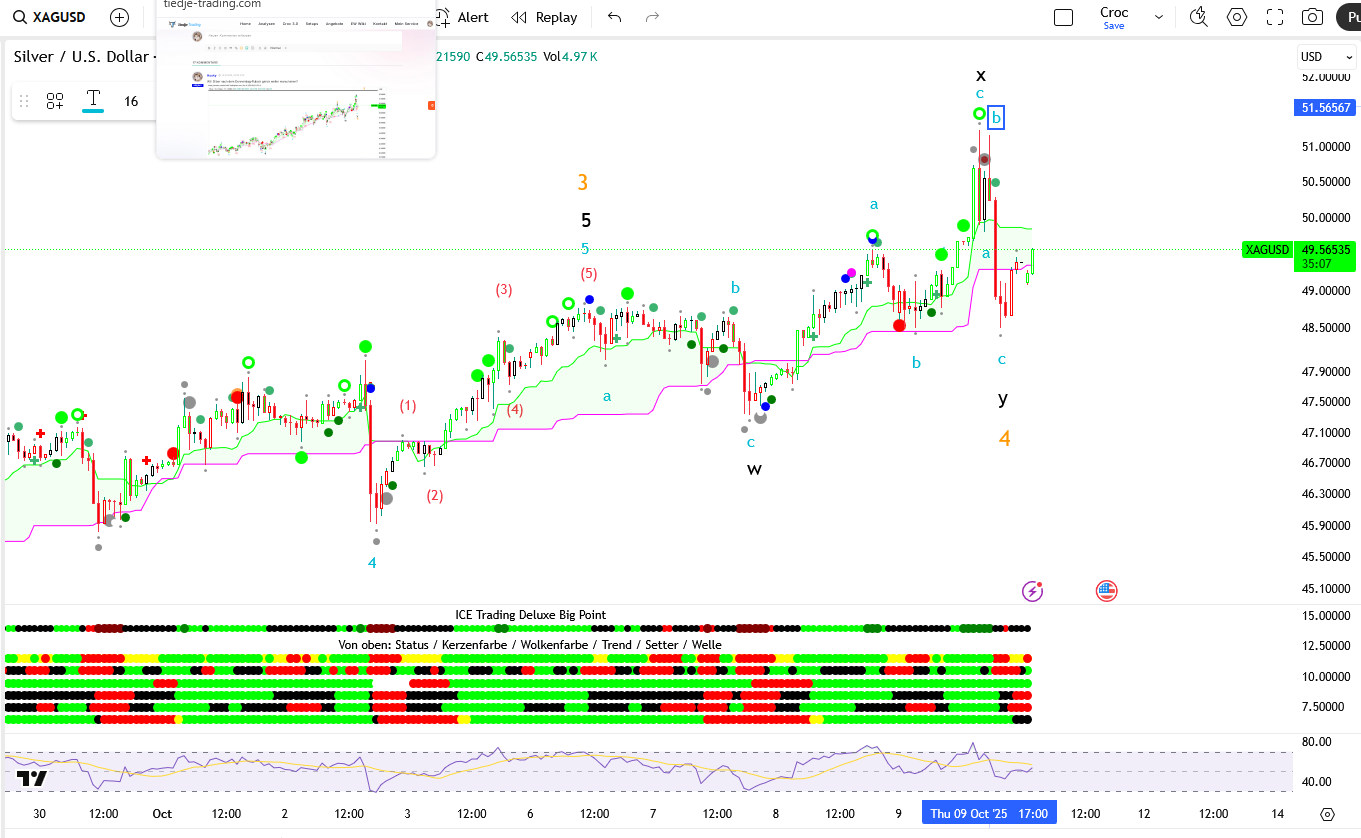
Task: Open drawing templates icon in floating toolbar
Action: pyautogui.click(x=54, y=101)
